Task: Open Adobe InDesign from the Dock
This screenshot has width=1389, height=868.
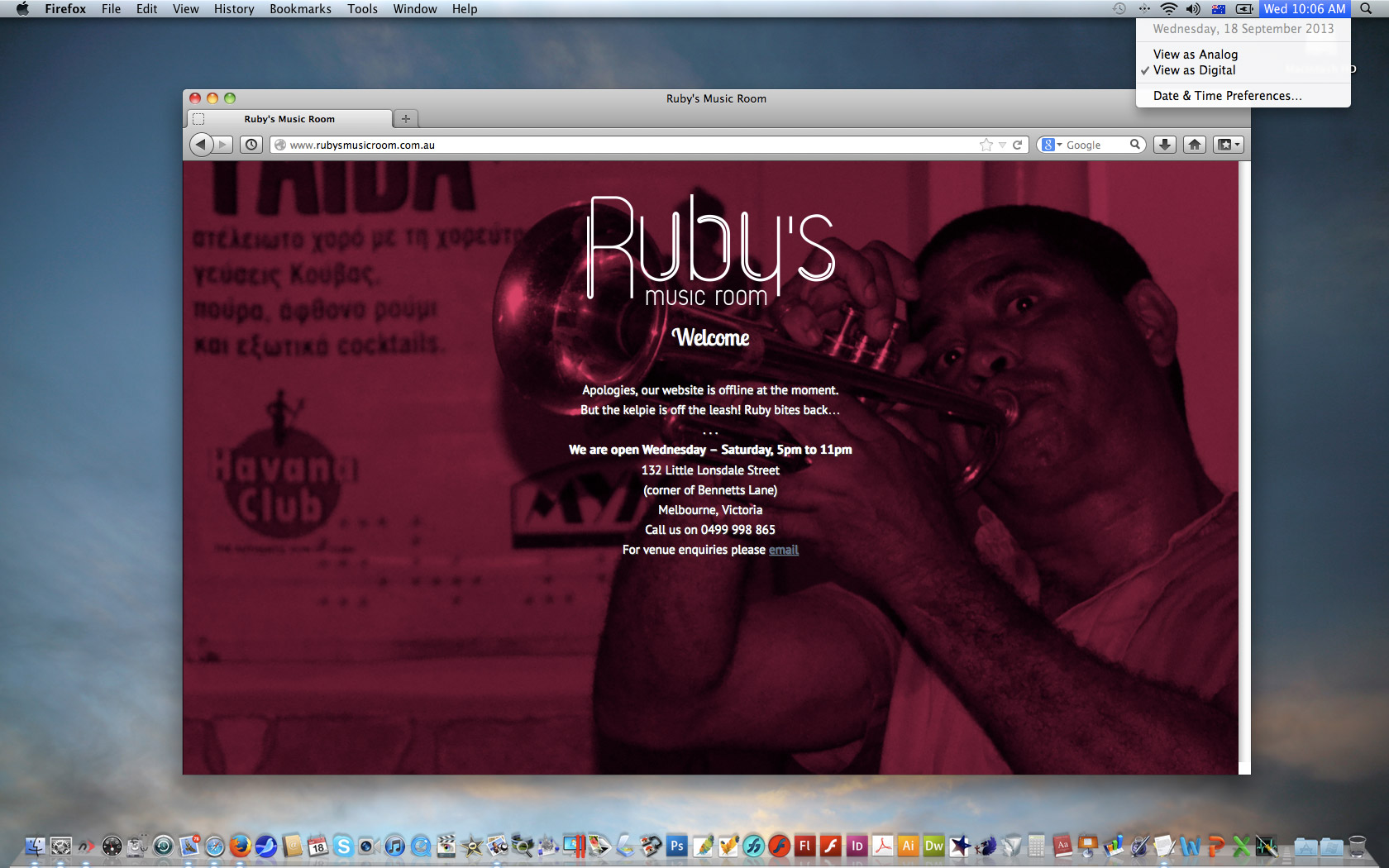Action: (857, 846)
